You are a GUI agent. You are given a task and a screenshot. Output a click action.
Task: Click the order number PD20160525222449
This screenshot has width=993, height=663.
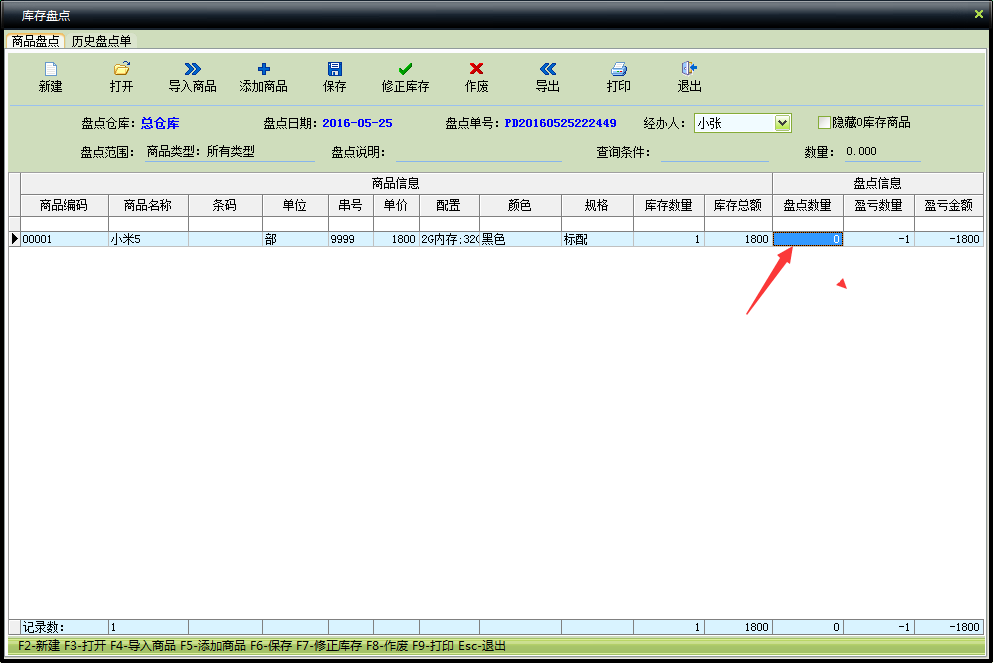[x=560, y=123]
